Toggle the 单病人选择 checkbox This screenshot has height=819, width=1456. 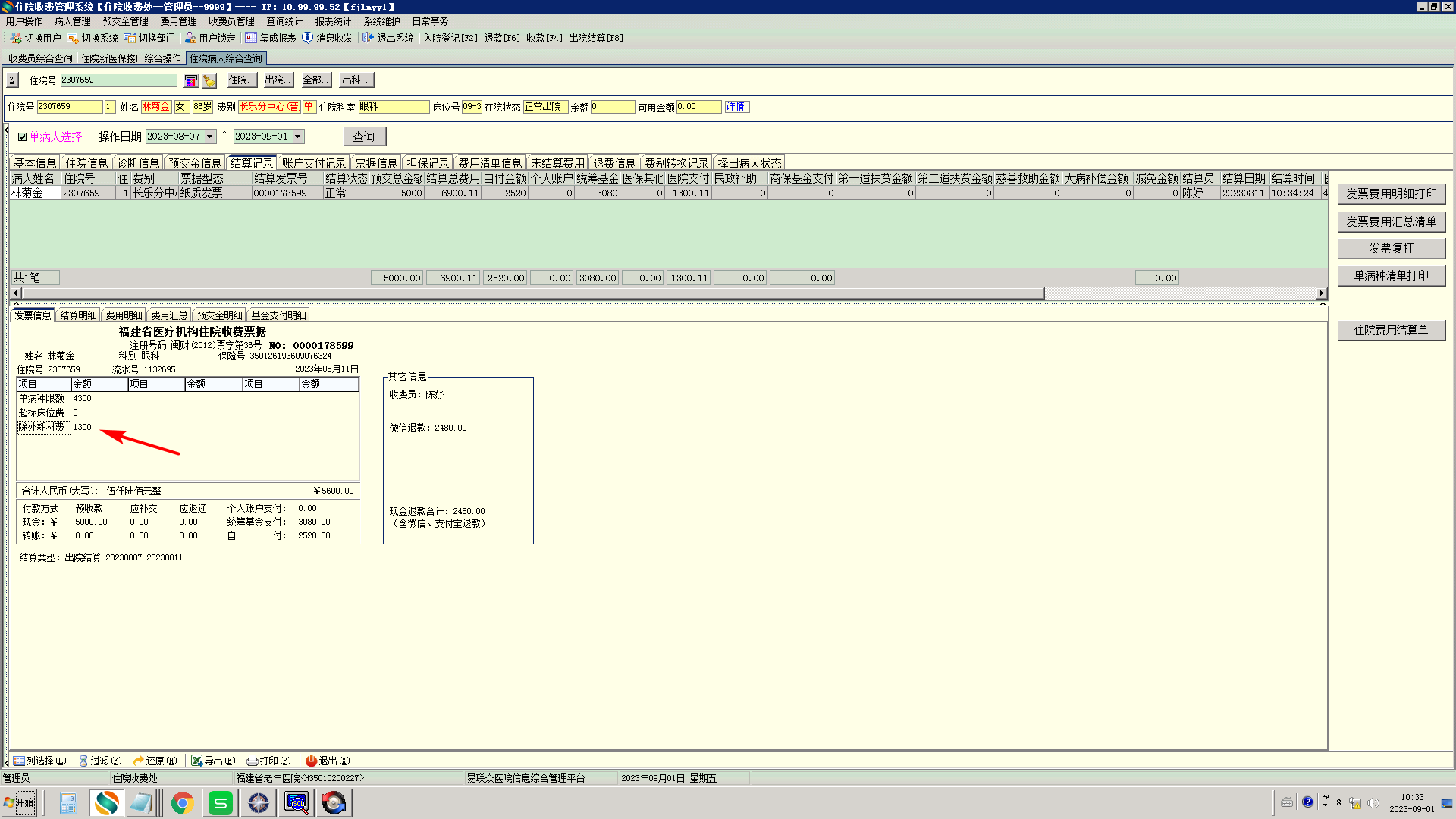22,137
